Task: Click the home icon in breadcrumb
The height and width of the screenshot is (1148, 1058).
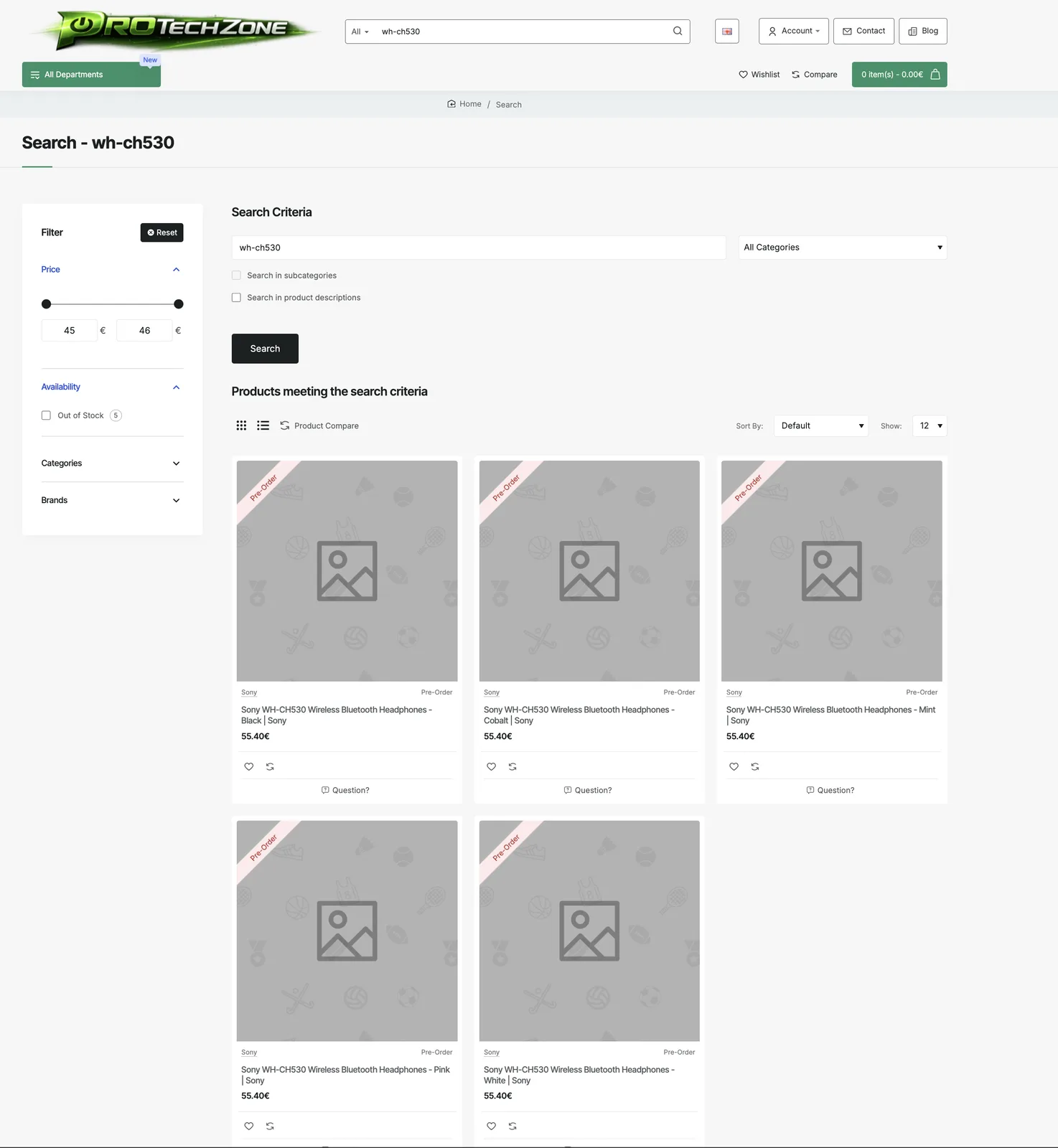Action: [451, 104]
